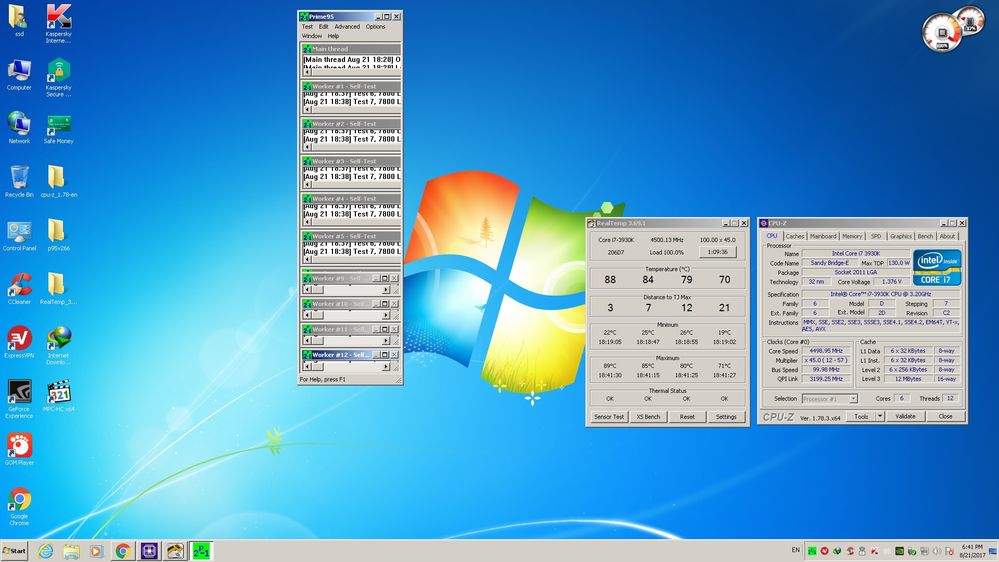999x562 pixels.
Task: Open the Network desktop icon
Action: [x=18, y=127]
